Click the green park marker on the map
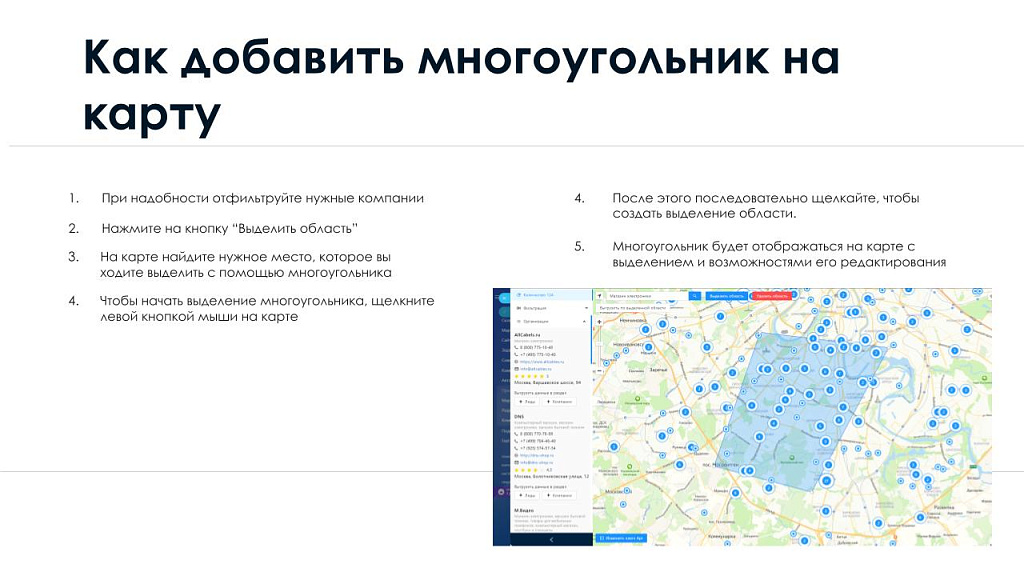 coord(637,399)
